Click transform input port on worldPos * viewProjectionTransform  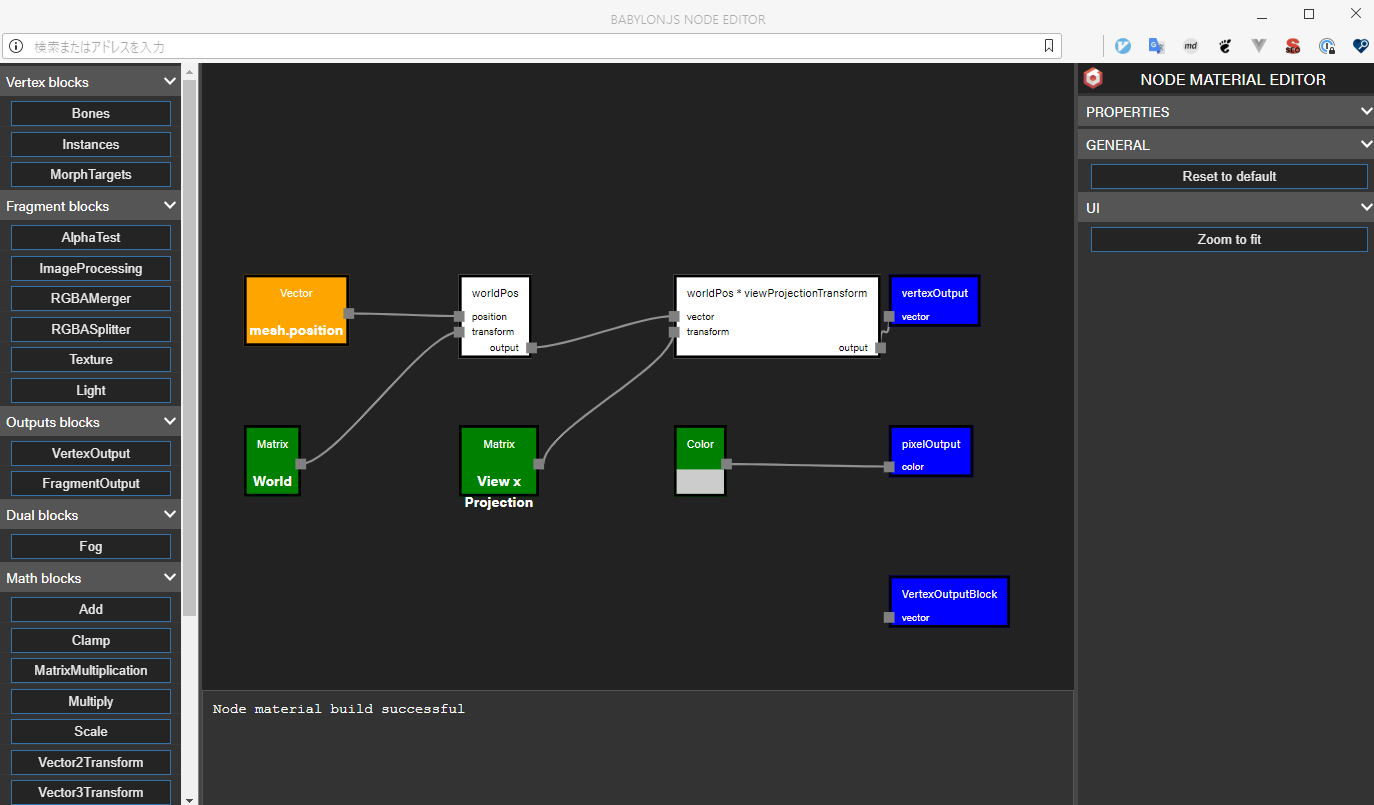coord(674,332)
